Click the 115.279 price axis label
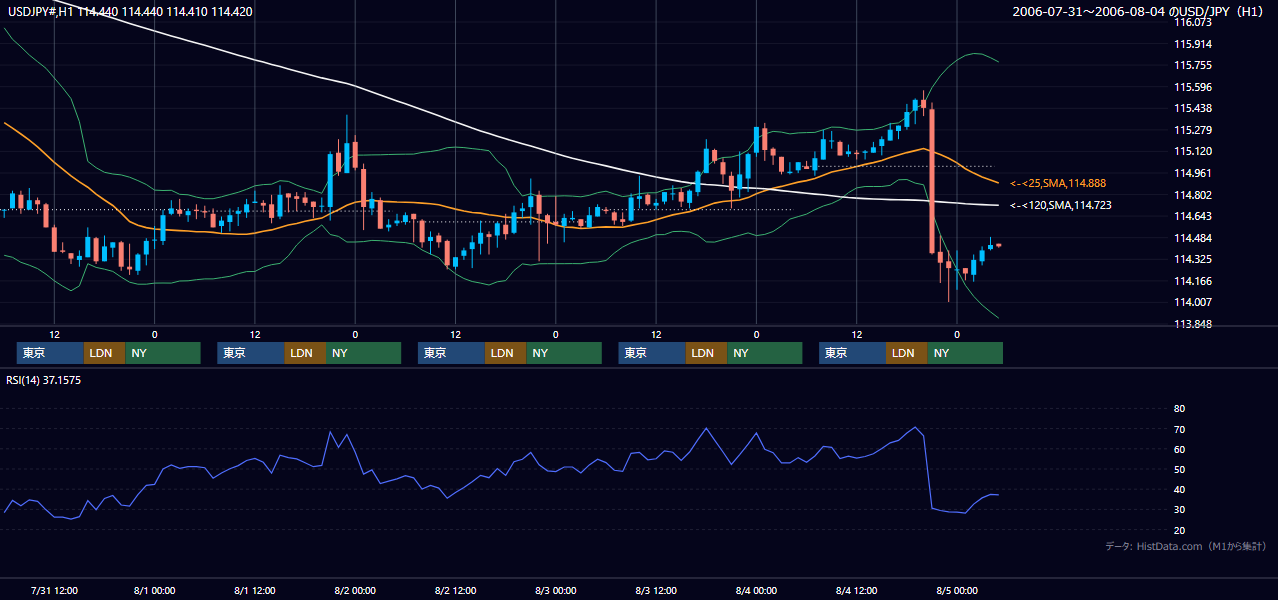Viewport: 1278px width, 600px height. [x=1194, y=130]
